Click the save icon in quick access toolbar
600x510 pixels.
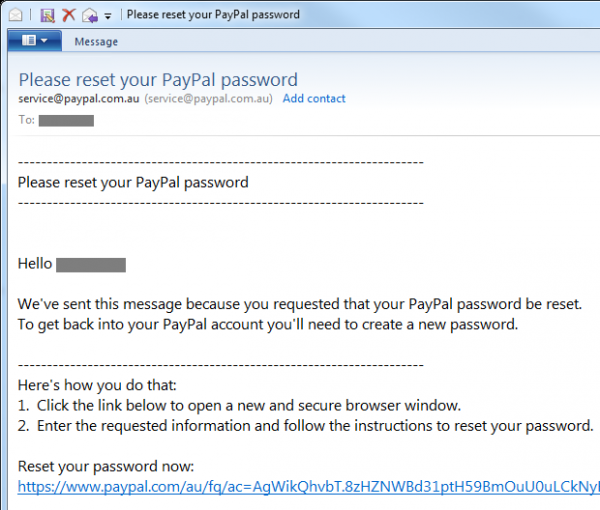[x=47, y=15]
